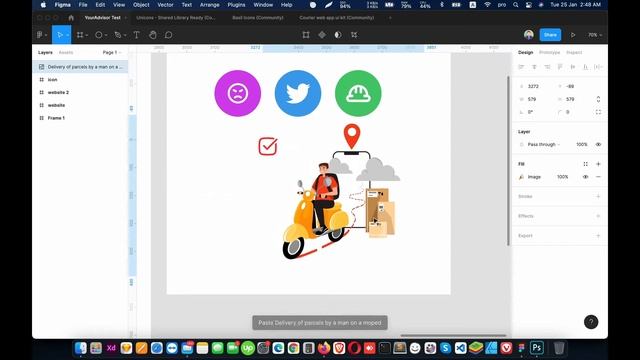Open the Page 1 dropdown

click(x=112, y=53)
